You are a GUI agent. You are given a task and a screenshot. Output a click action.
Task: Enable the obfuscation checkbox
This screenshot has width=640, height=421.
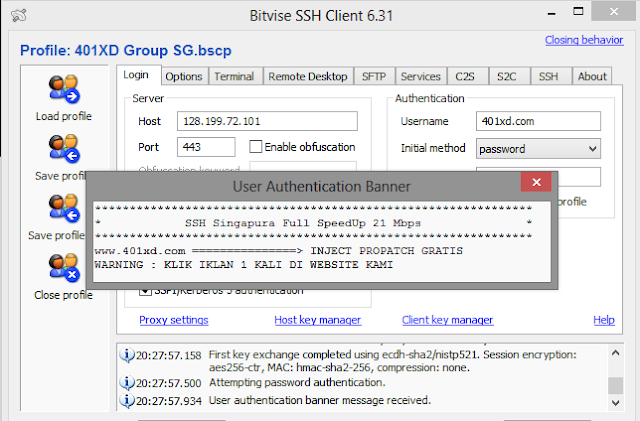[x=256, y=147]
